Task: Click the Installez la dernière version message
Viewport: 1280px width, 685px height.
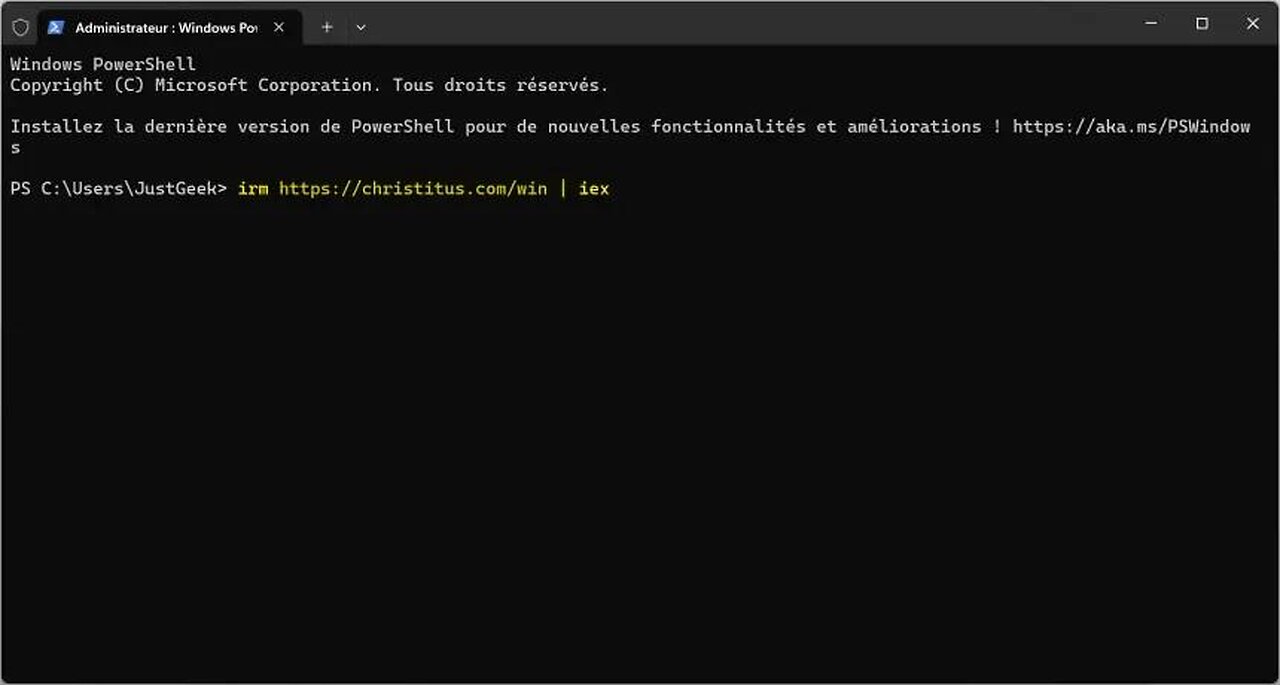Action: (x=500, y=127)
